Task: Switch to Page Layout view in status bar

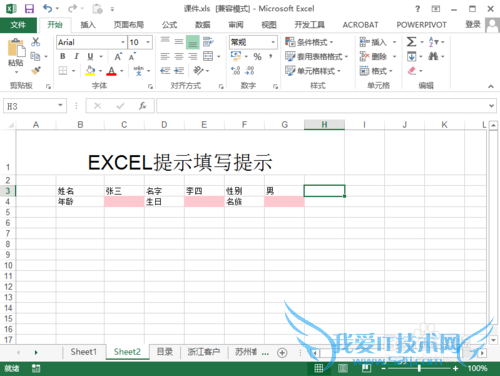Action: point(343,368)
